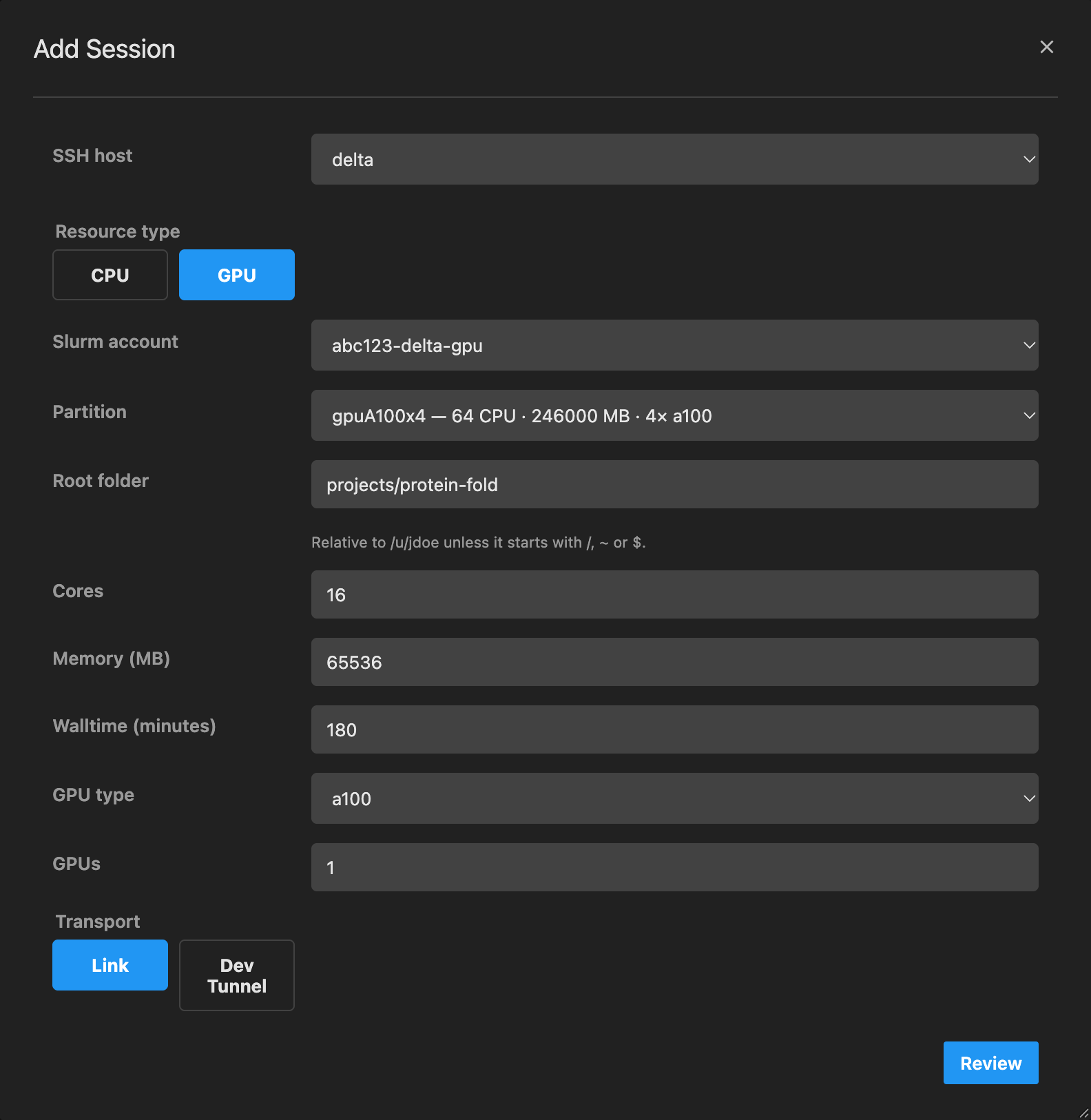Click the Root folder input field
The height and width of the screenshot is (1120, 1091).
coord(674,484)
